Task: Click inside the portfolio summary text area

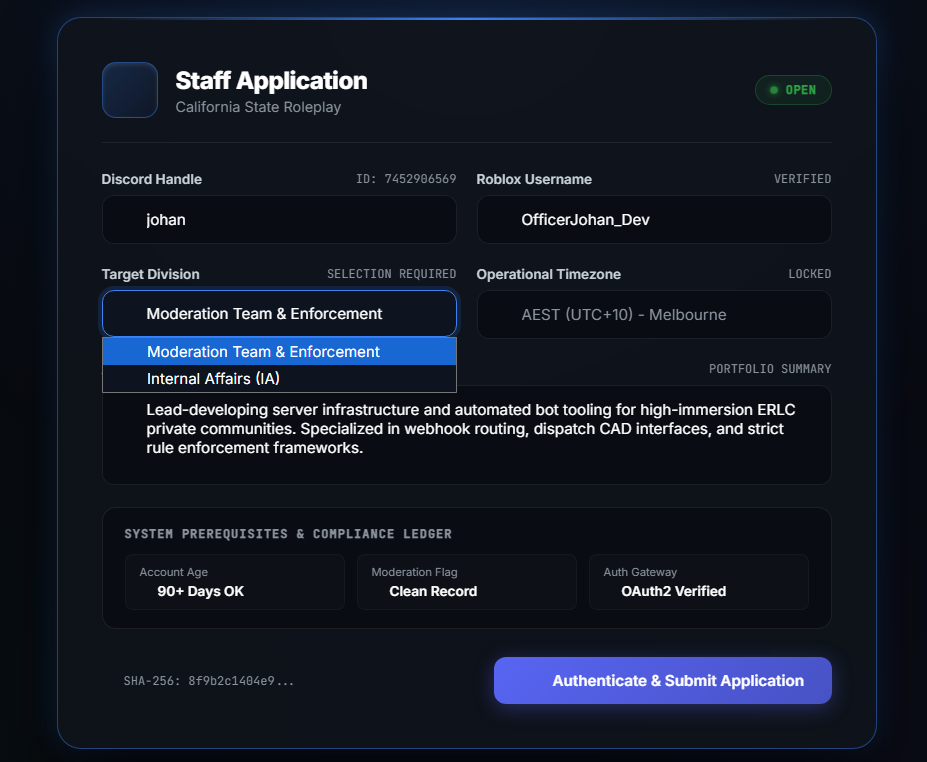Action: tap(466, 435)
